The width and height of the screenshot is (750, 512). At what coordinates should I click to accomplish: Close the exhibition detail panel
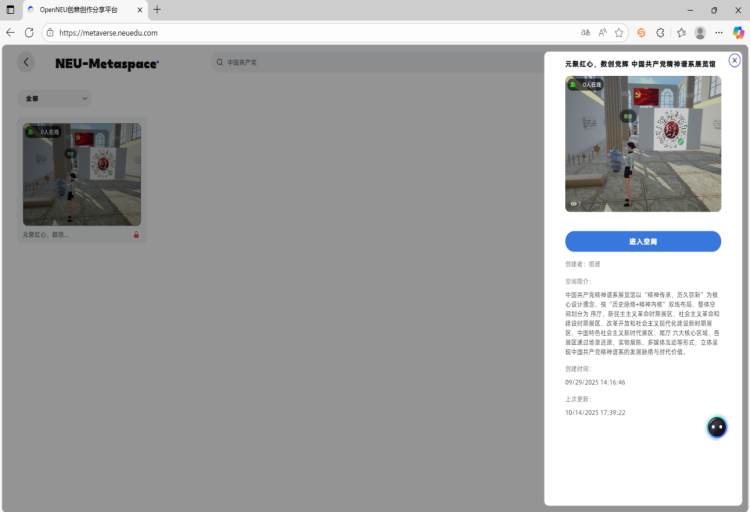click(734, 61)
